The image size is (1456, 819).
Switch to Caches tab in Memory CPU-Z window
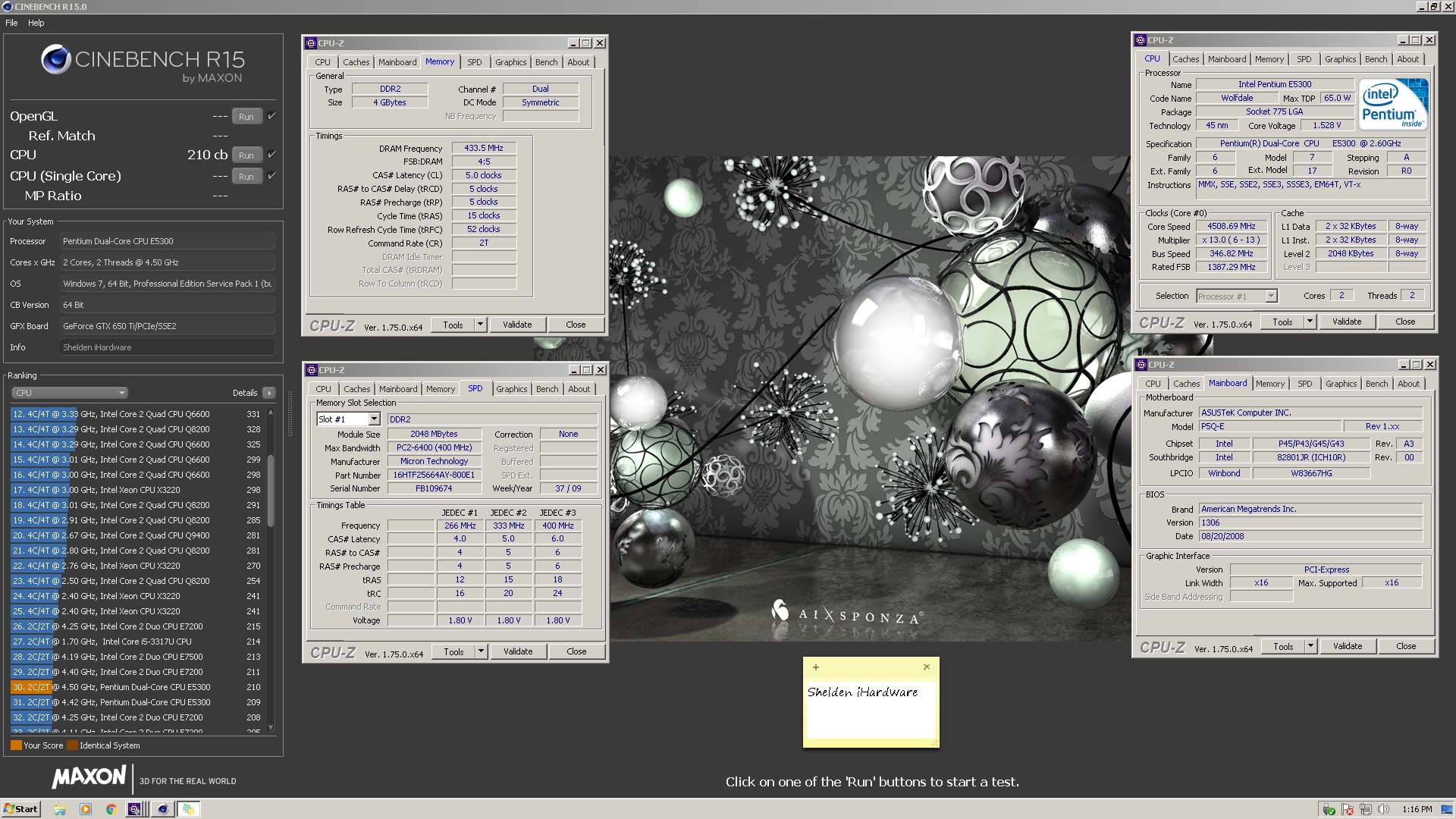click(356, 62)
